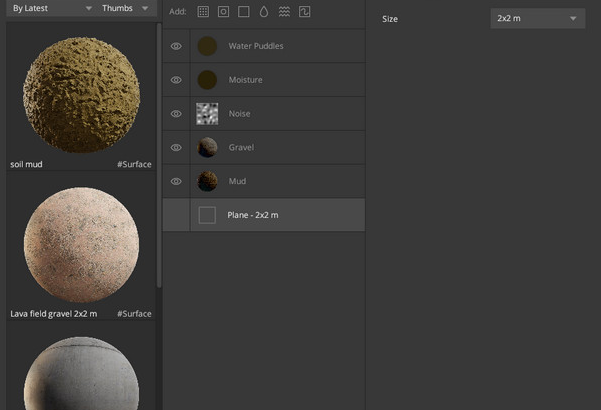Select the Mud layer name

point(237,181)
